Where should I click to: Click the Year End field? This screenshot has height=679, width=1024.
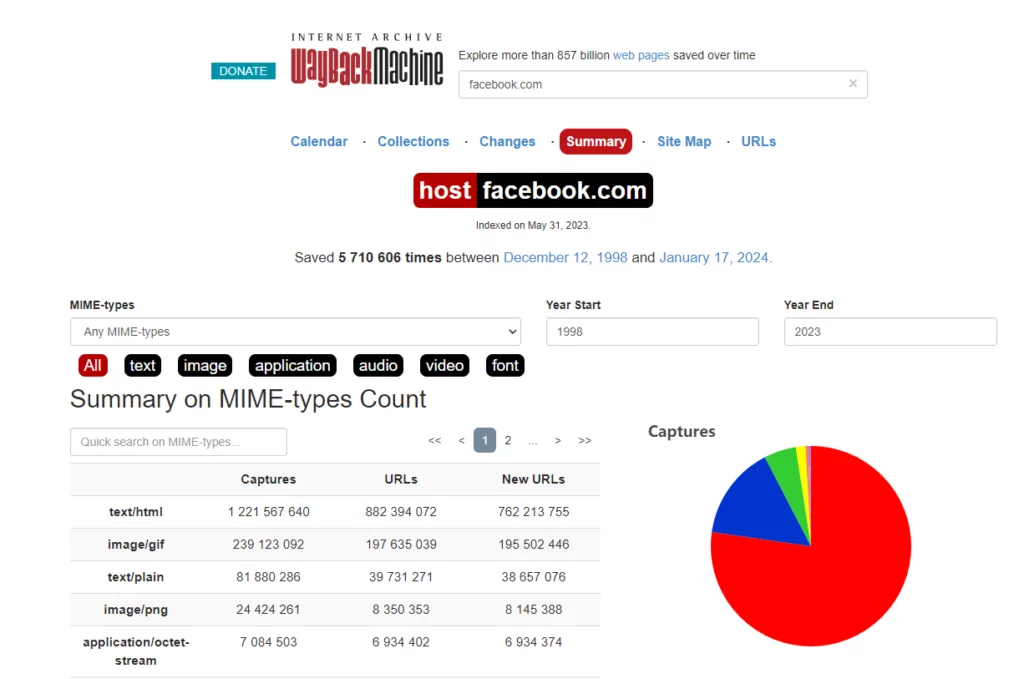pos(890,332)
